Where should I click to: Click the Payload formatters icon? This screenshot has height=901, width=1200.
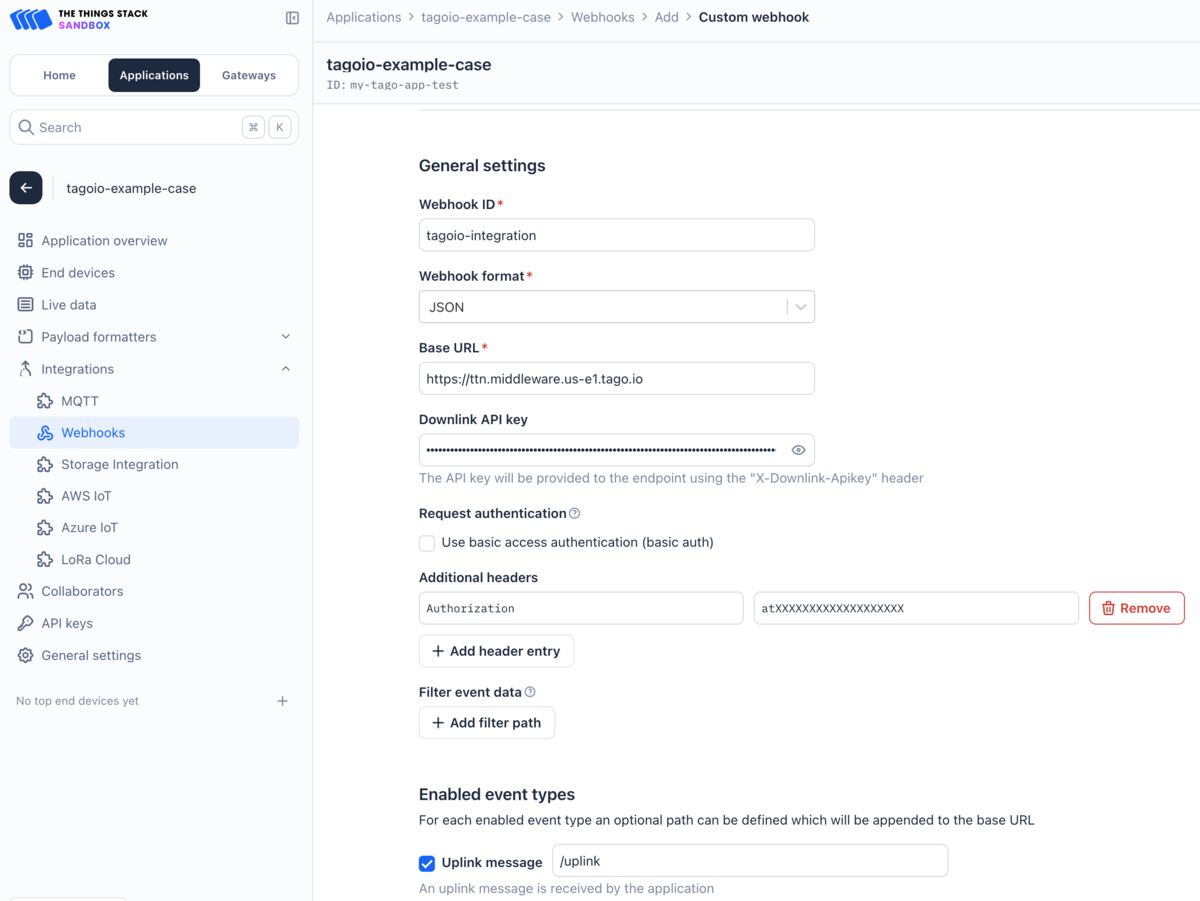tap(26, 336)
